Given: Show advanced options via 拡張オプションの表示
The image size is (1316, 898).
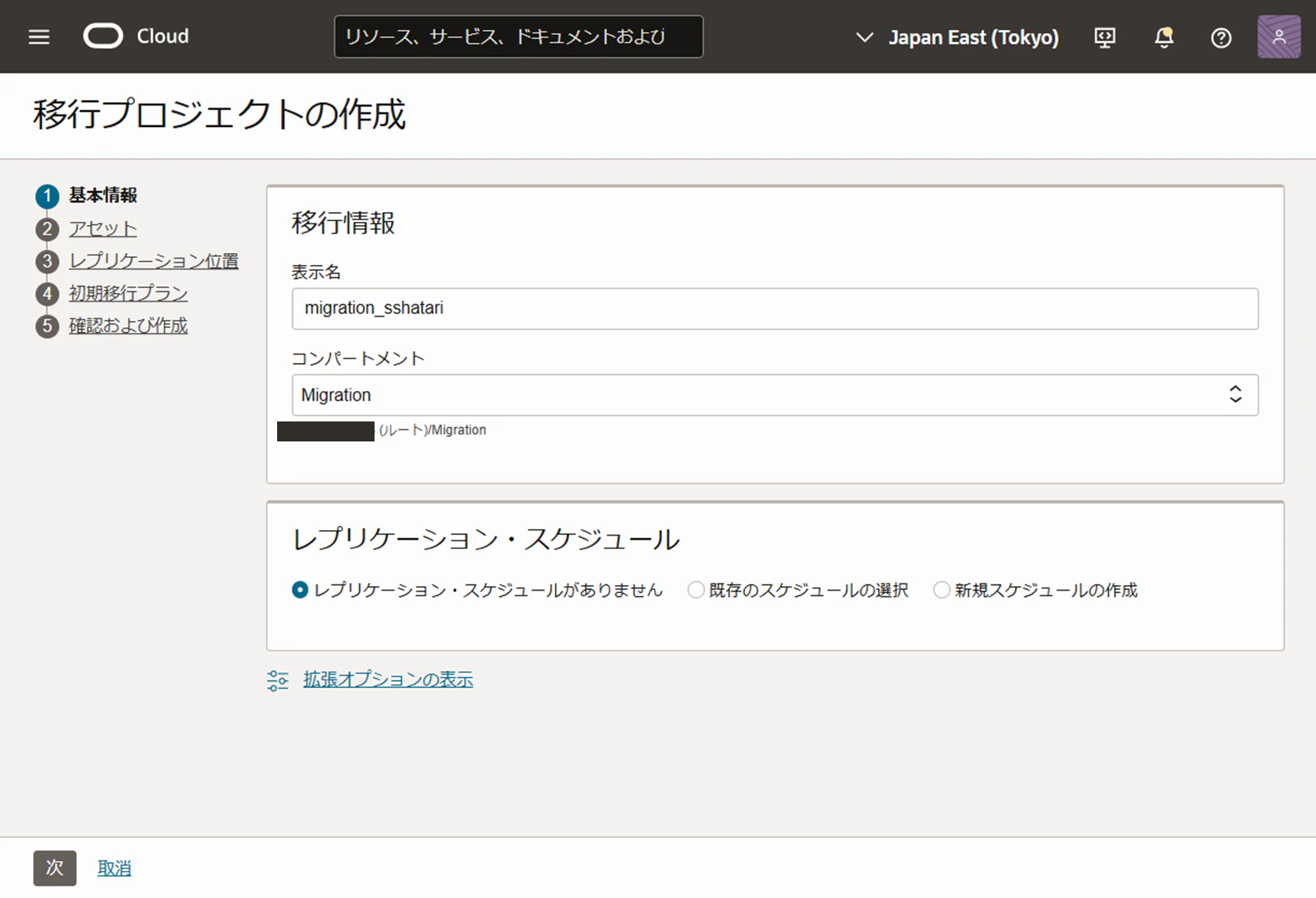Looking at the screenshot, I should 388,679.
